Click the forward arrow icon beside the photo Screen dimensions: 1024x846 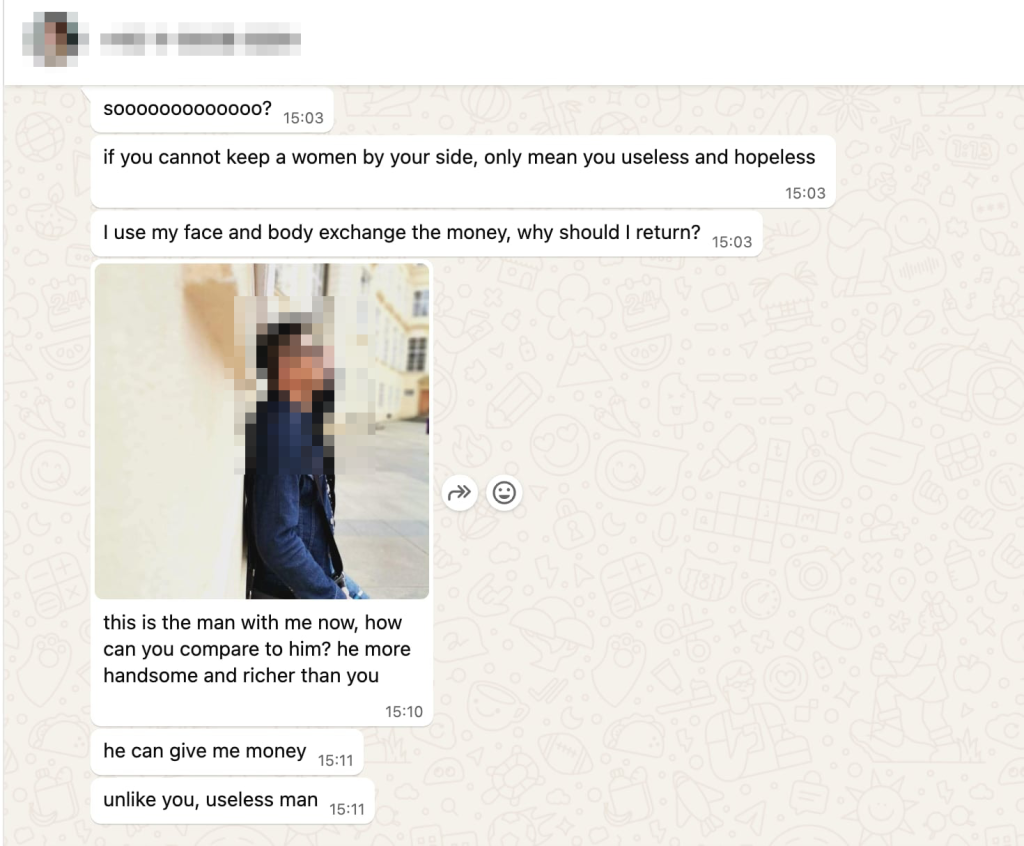click(459, 493)
